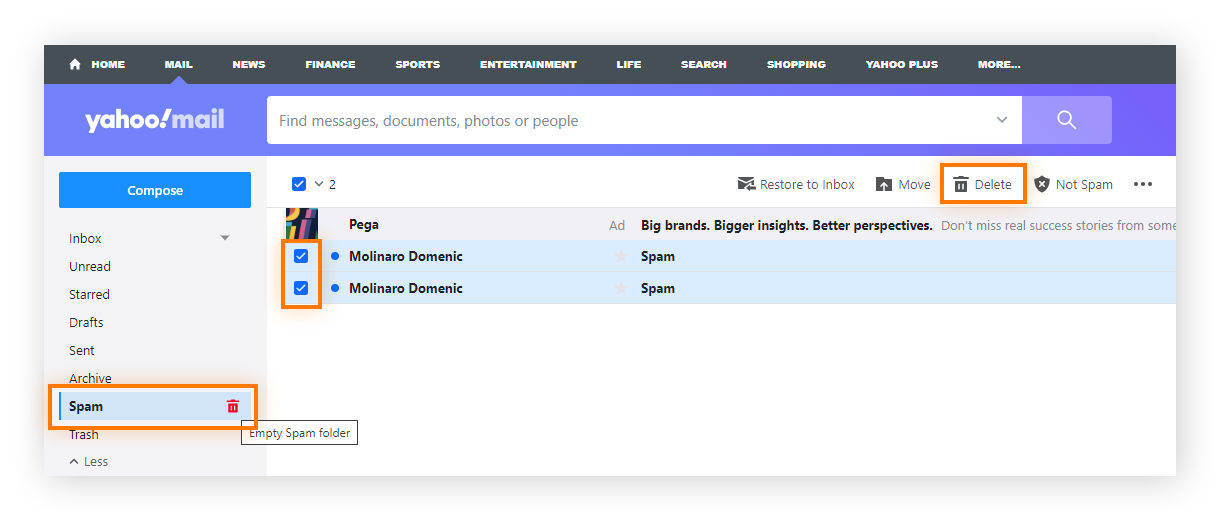Click the magnifier search button
The image size is (1224, 520).
coord(1066,120)
